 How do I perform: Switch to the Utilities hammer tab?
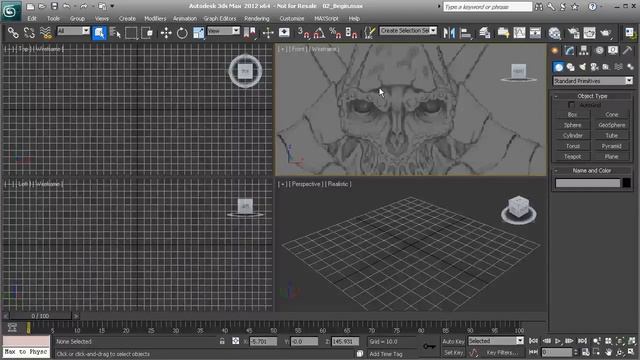click(627, 50)
